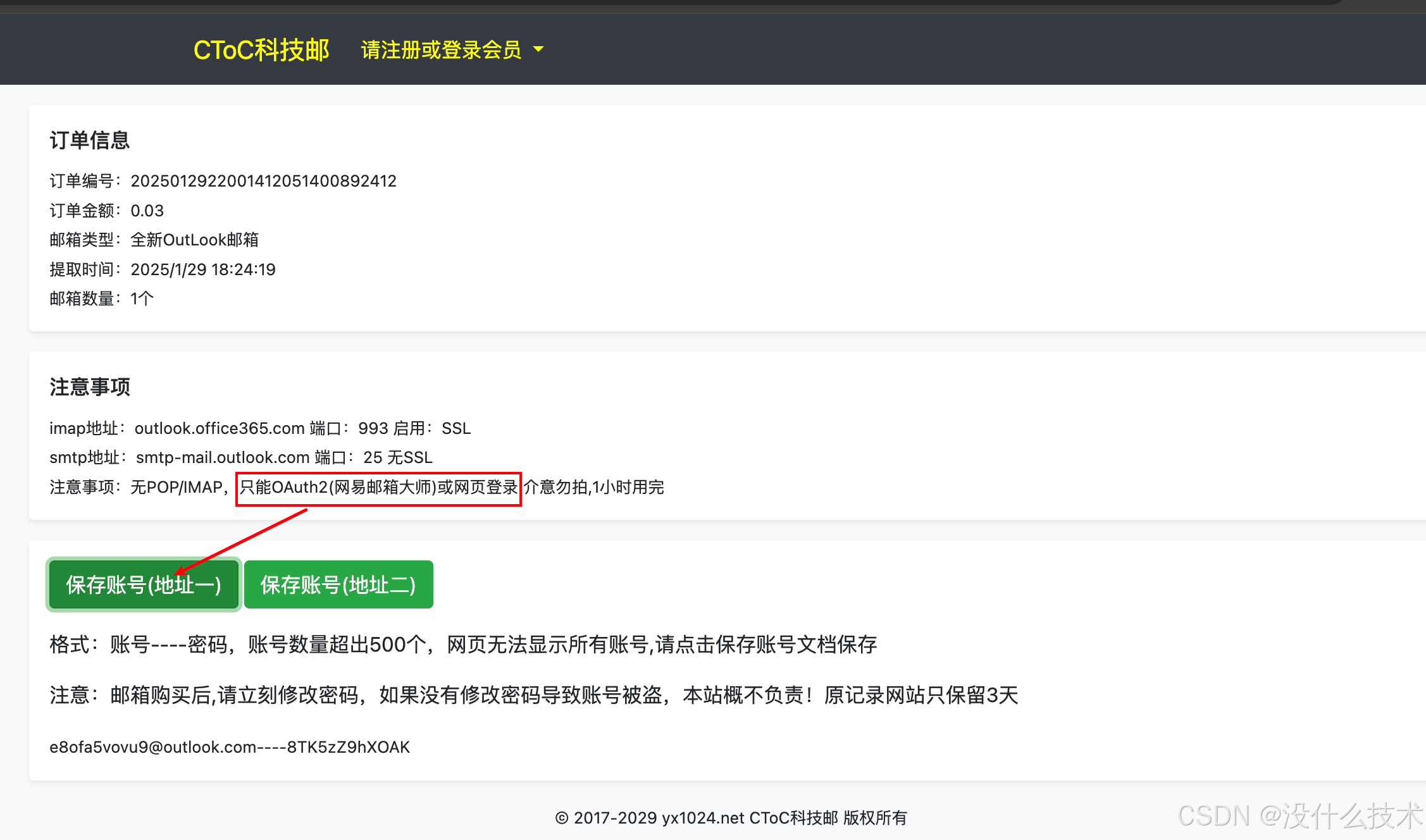Click the 格式 账号----密码 instruction text

(463, 645)
